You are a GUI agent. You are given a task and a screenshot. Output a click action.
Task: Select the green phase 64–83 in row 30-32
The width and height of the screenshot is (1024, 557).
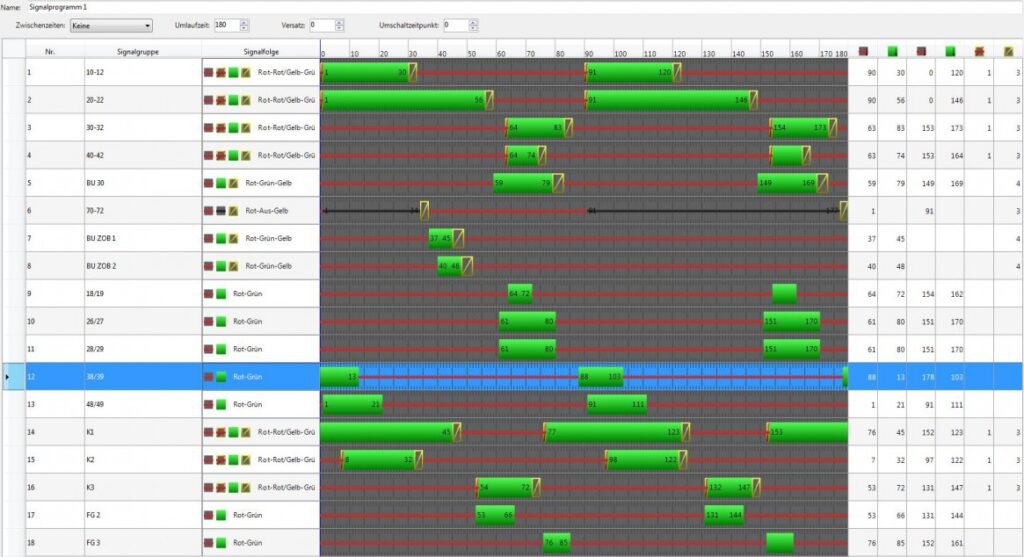tap(536, 128)
